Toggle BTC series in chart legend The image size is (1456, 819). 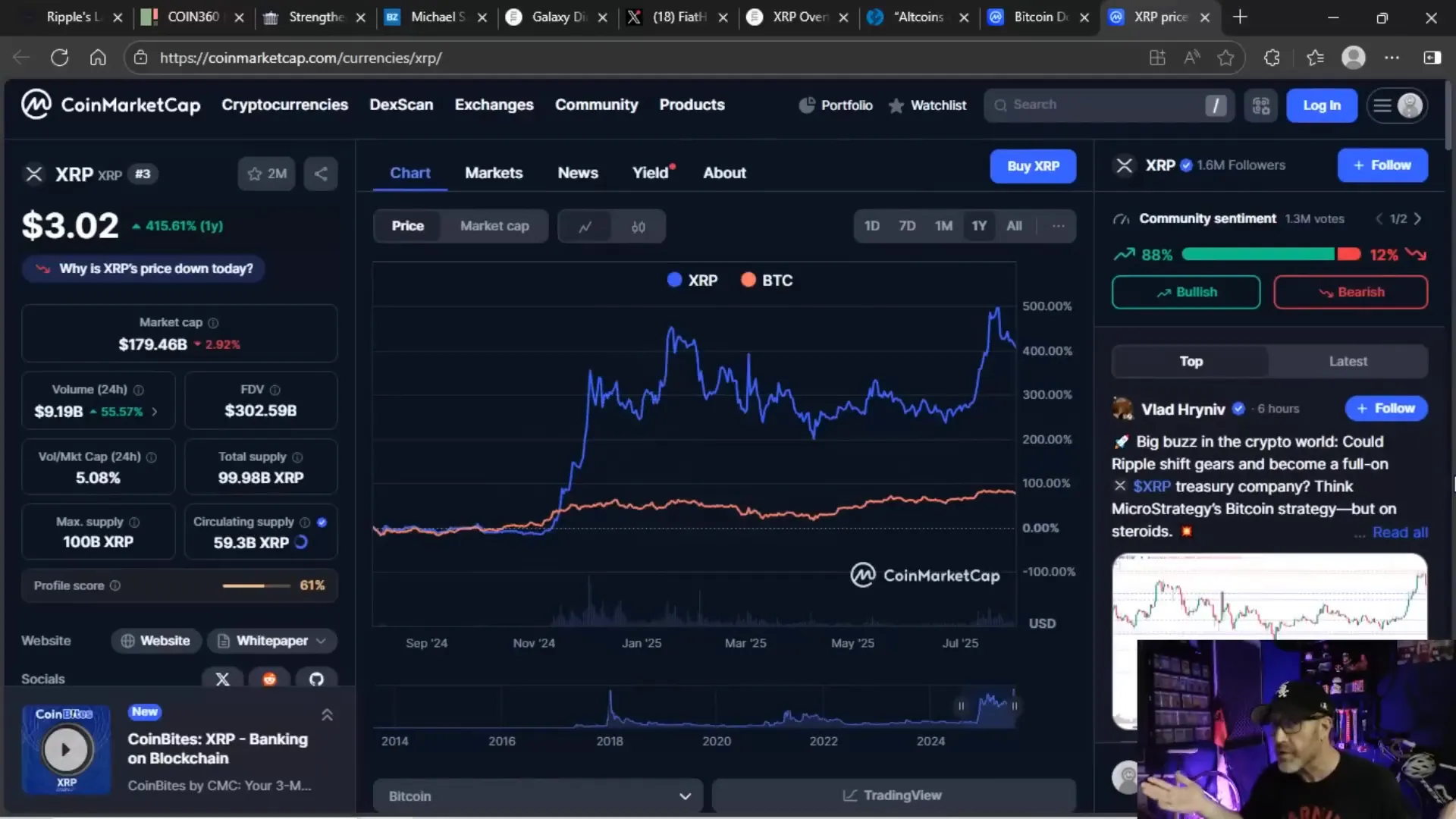(767, 280)
